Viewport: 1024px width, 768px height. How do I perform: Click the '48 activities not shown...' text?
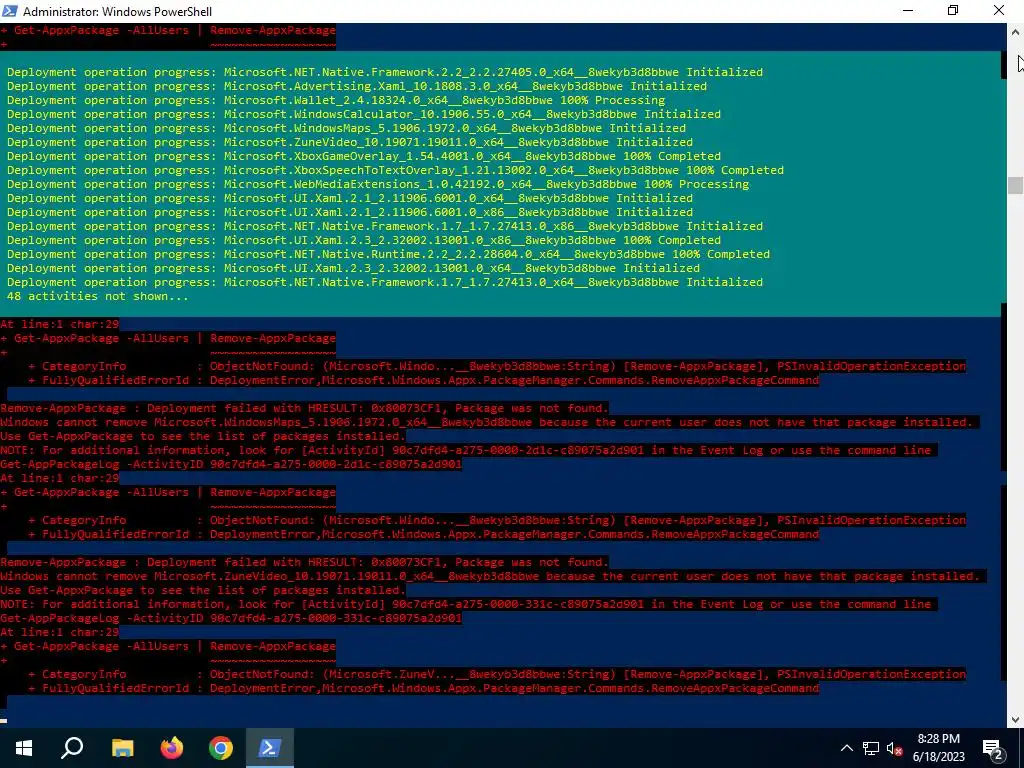click(x=97, y=296)
